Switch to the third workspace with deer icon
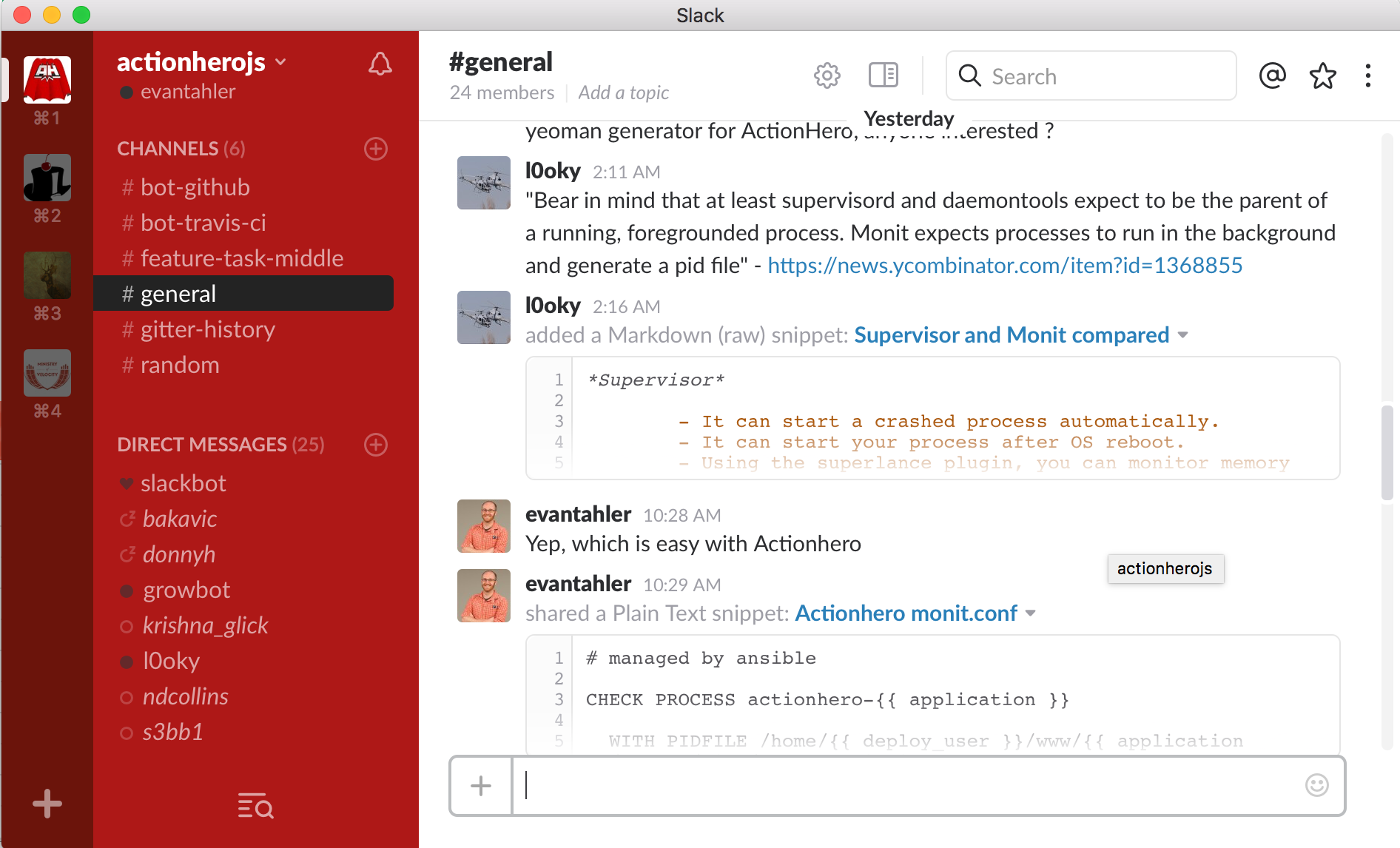1400x848 pixels. click(x=47, y=275)
